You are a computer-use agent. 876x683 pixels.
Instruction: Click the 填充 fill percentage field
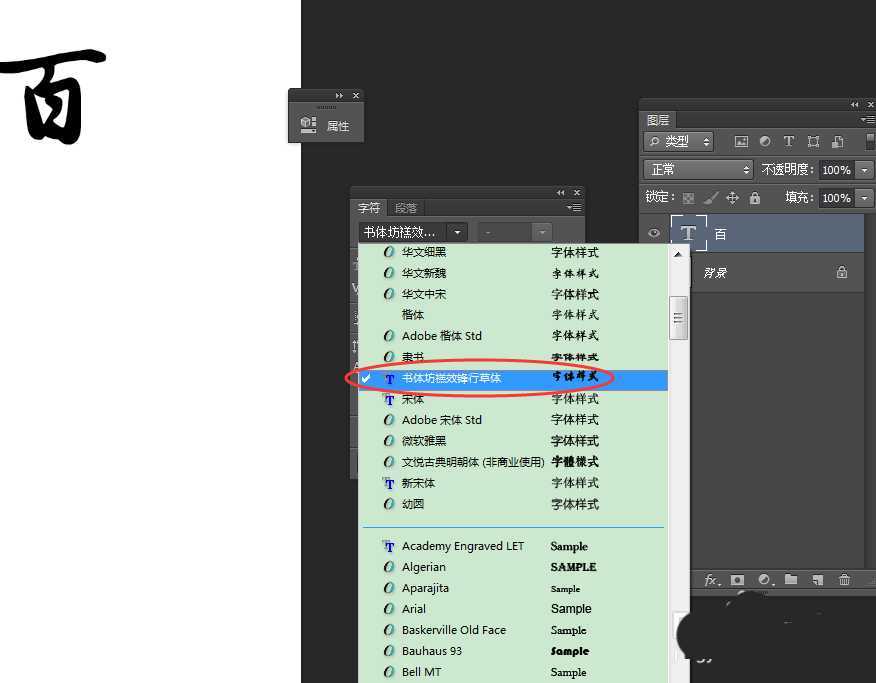835,198
